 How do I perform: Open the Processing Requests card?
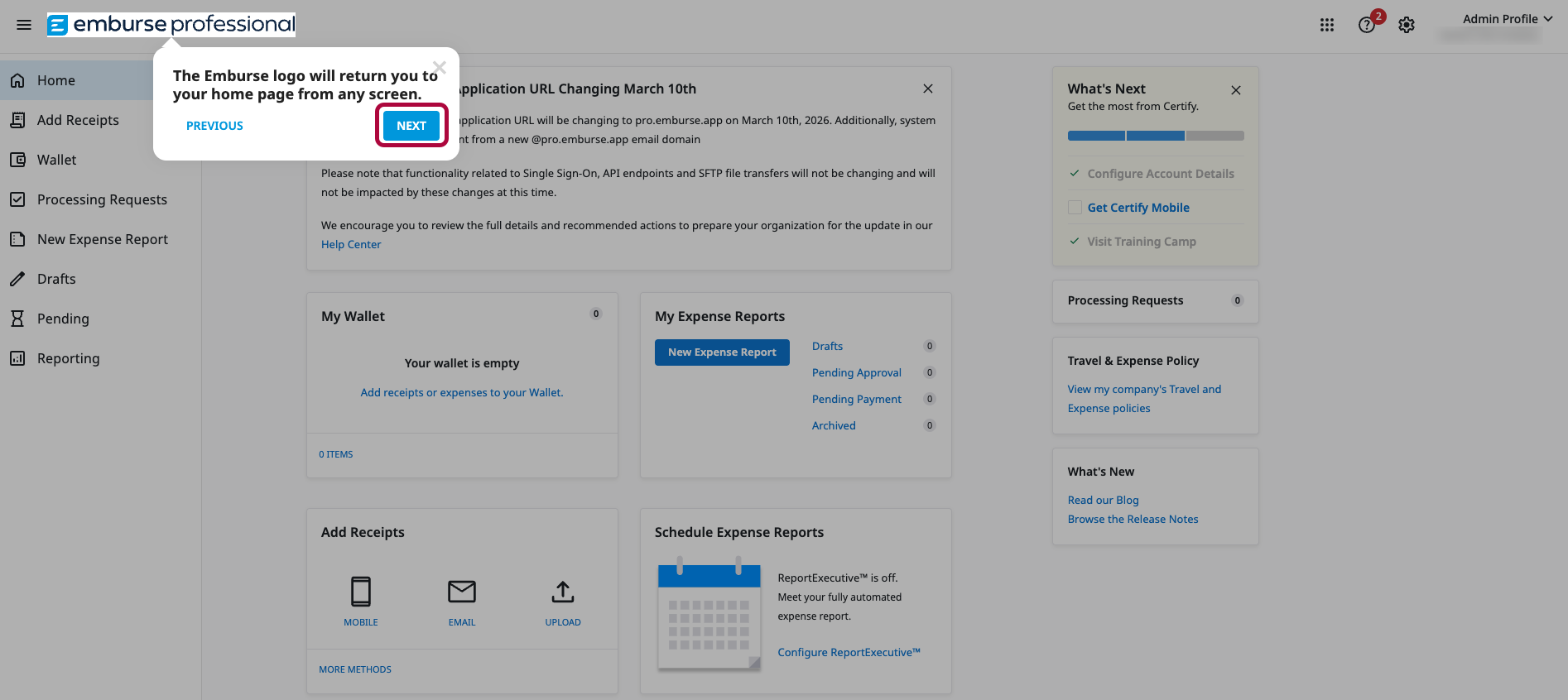click(1156, 301)
